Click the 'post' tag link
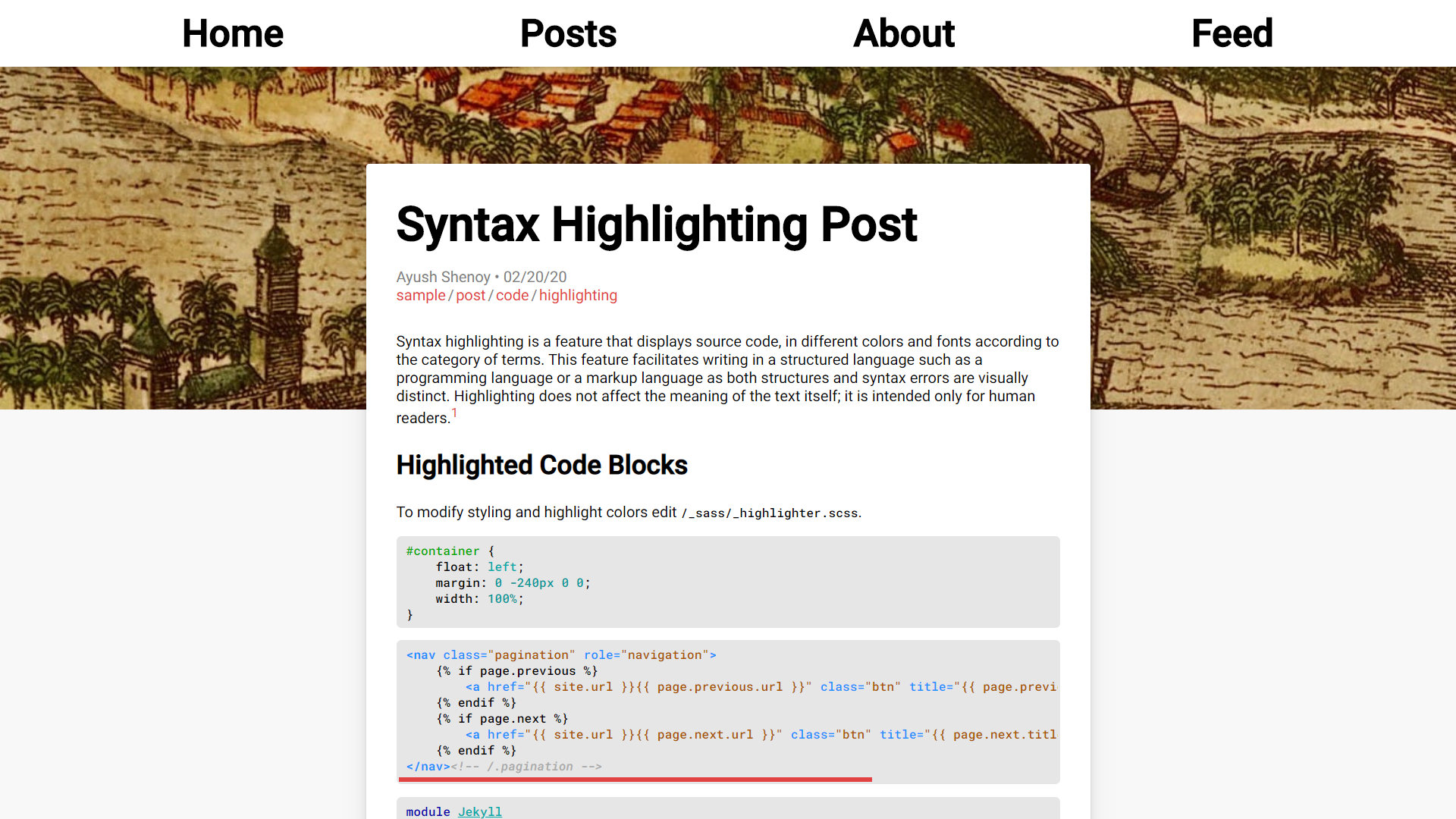Viewport: 1456px width, 819px height. (470, 296)
